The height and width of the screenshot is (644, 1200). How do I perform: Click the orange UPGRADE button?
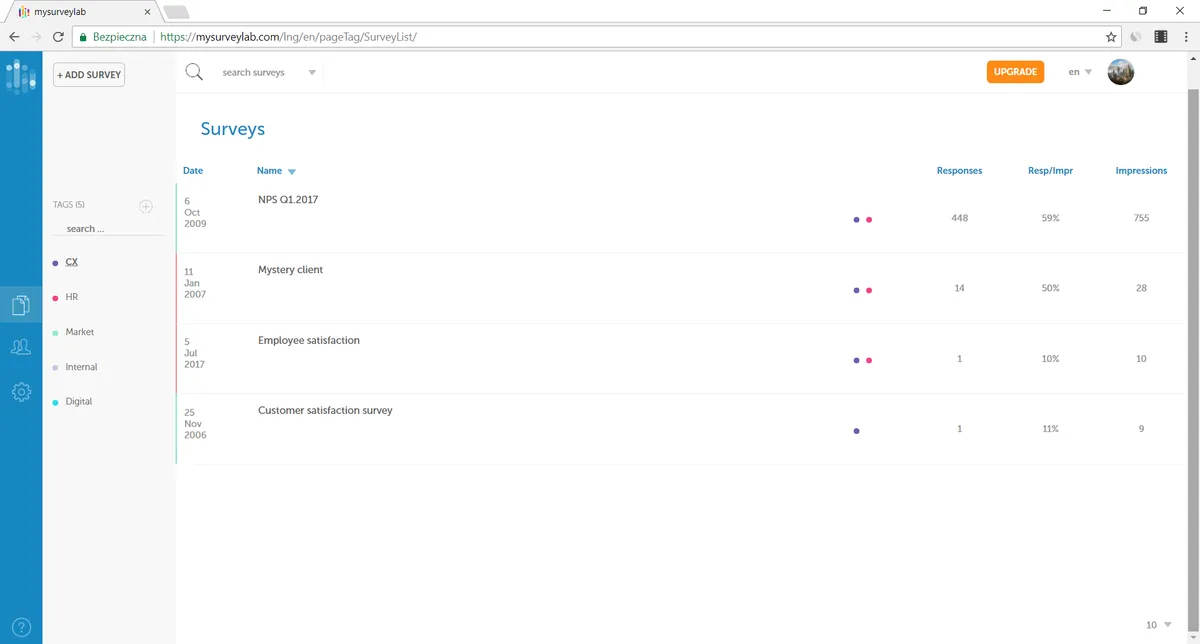pos(1015,72)
